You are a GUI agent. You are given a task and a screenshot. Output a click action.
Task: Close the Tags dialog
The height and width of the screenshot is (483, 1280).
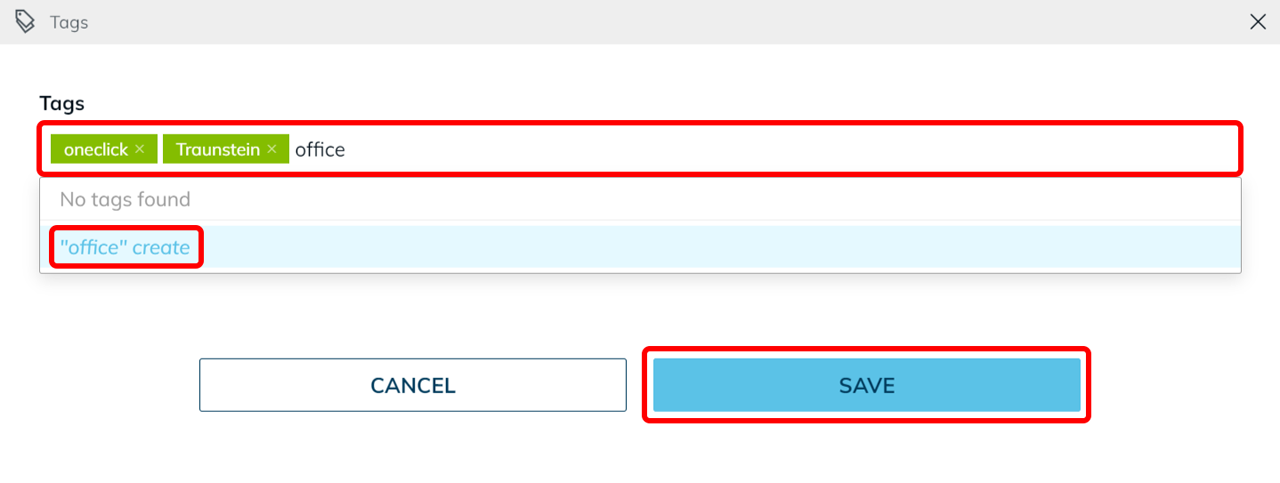(1258, 22)
